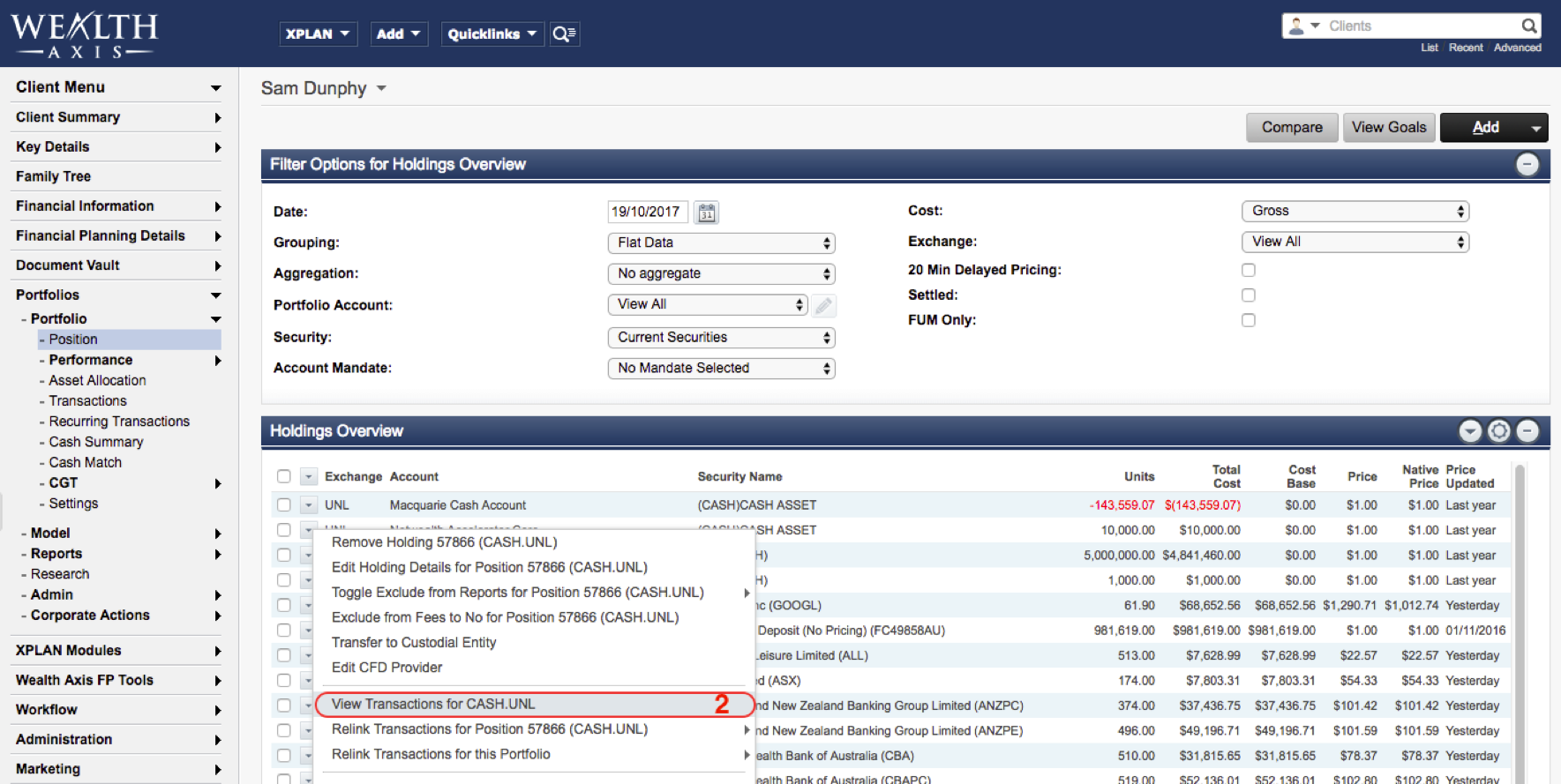1561x784 pixels.
Task: Tick the 20 Min Delayed Pricing checkbox
Action: click(1249, 270)
